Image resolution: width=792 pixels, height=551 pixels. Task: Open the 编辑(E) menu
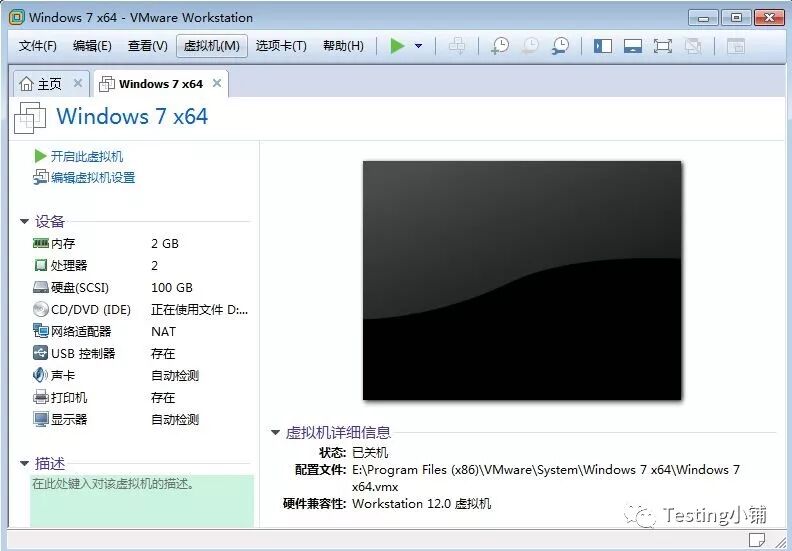coord(92,46)
